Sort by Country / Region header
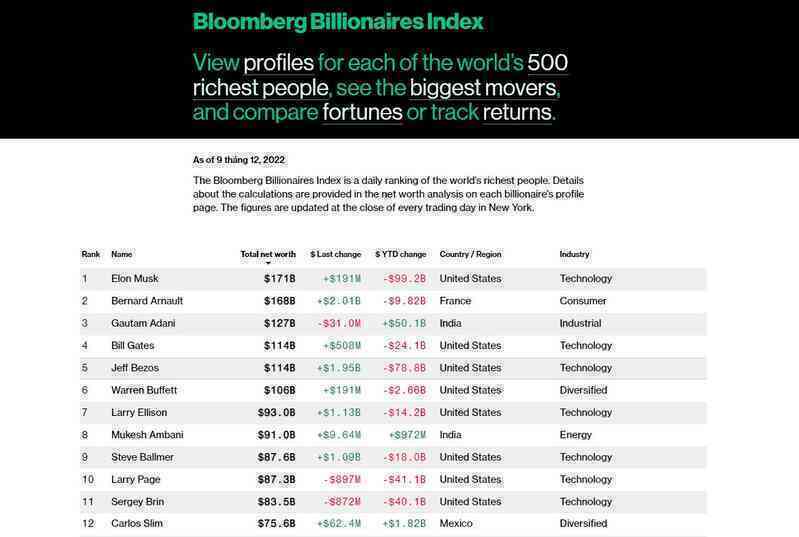Viewport: 799px width, 537px height. 470,254
